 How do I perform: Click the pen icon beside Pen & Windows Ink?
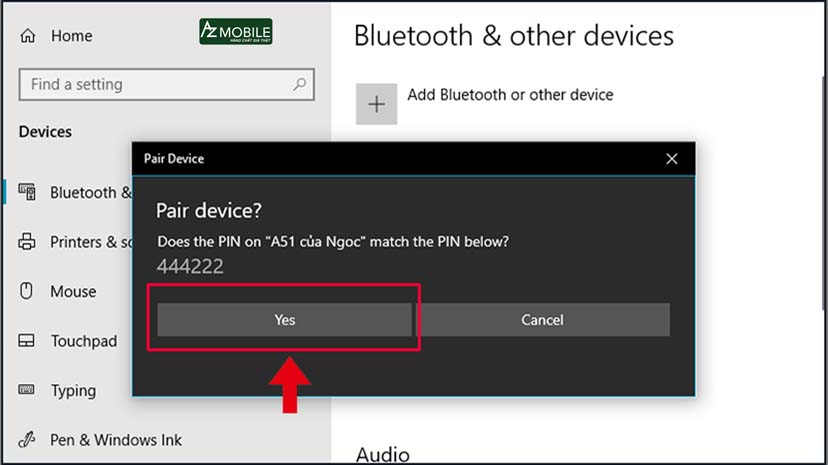pos(28,440)
